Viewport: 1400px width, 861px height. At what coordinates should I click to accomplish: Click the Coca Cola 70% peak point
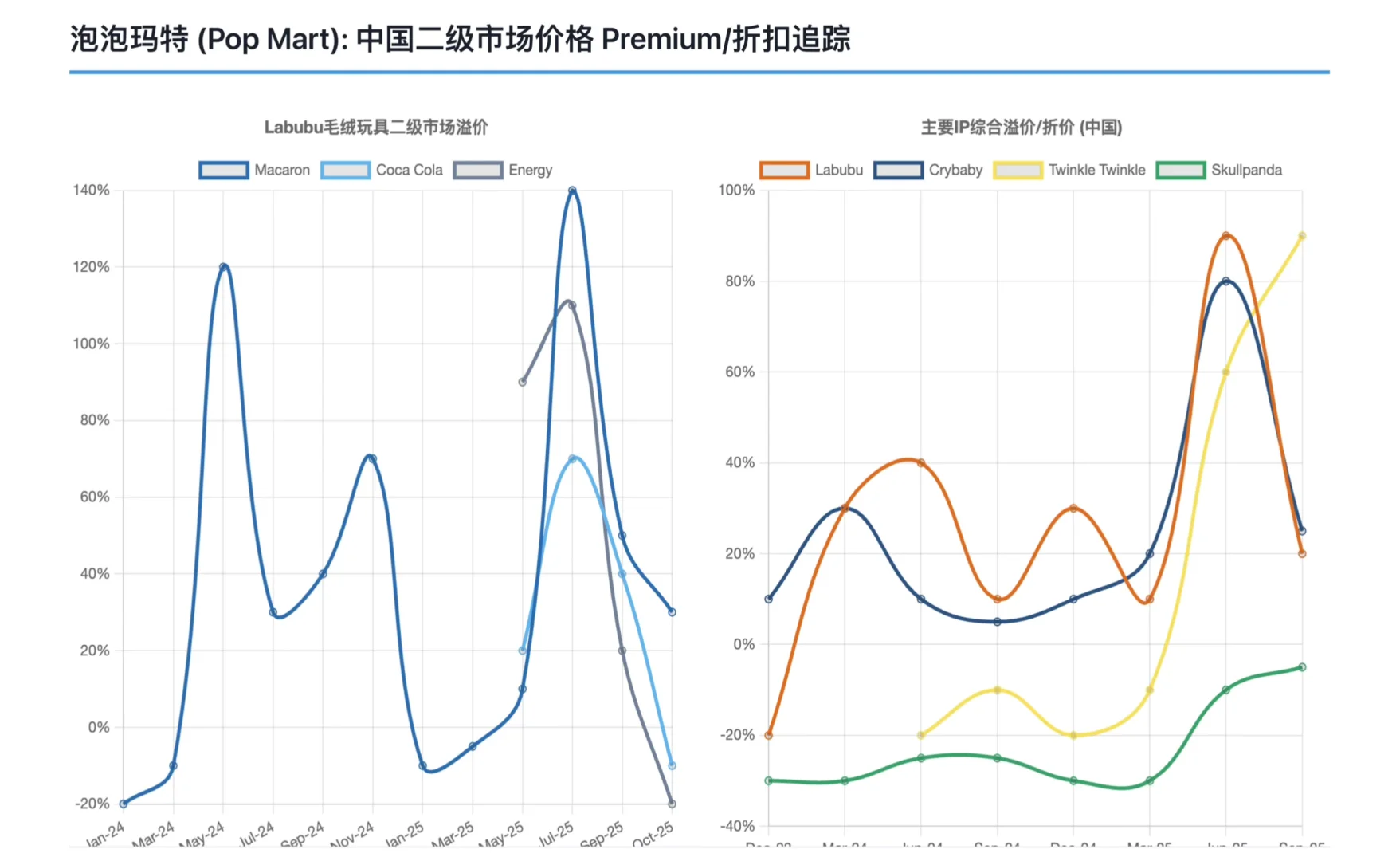click(574, 457)
